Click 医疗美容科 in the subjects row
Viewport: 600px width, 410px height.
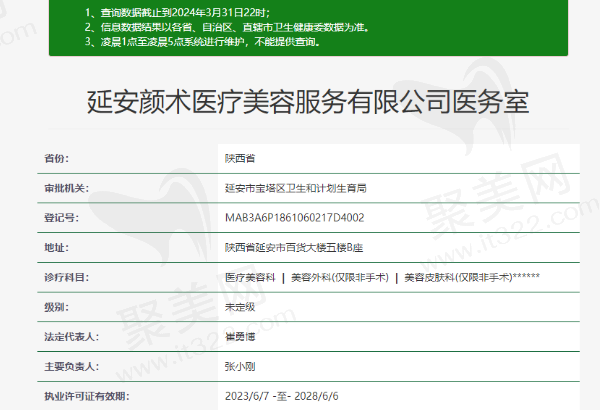(x=250, y=277)
